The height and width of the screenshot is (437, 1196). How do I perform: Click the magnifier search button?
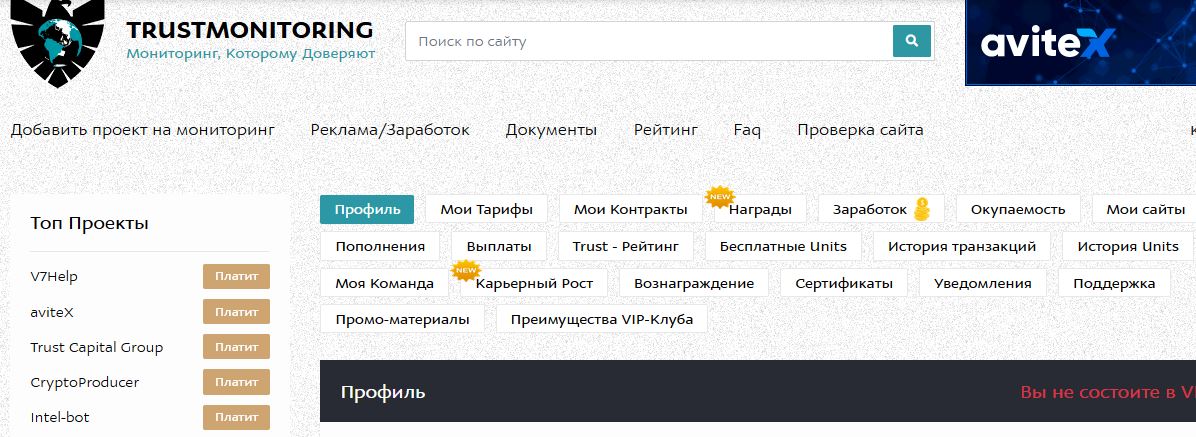click(911, 41)
